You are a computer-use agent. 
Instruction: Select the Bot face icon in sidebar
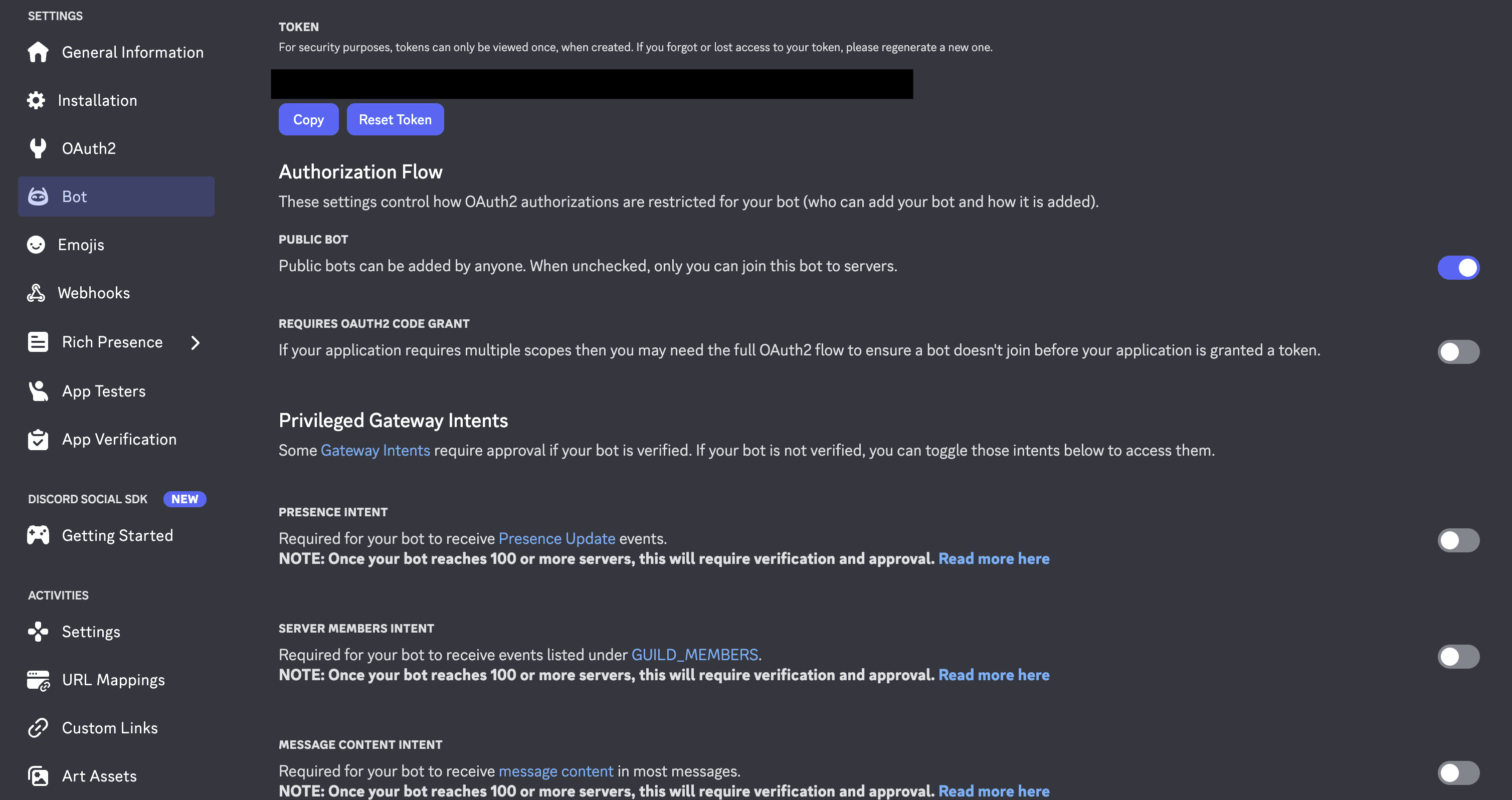tap(38, 196)
